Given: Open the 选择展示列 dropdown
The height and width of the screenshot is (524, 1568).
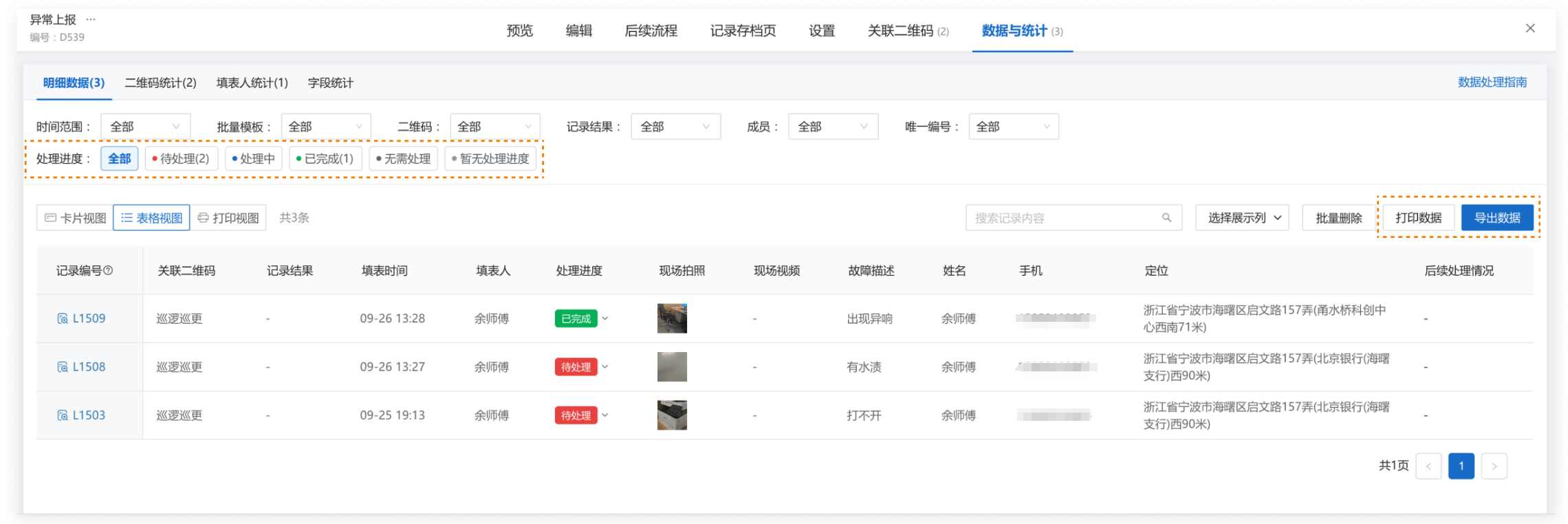Looking at the screenshot, I should (1242, 218).
